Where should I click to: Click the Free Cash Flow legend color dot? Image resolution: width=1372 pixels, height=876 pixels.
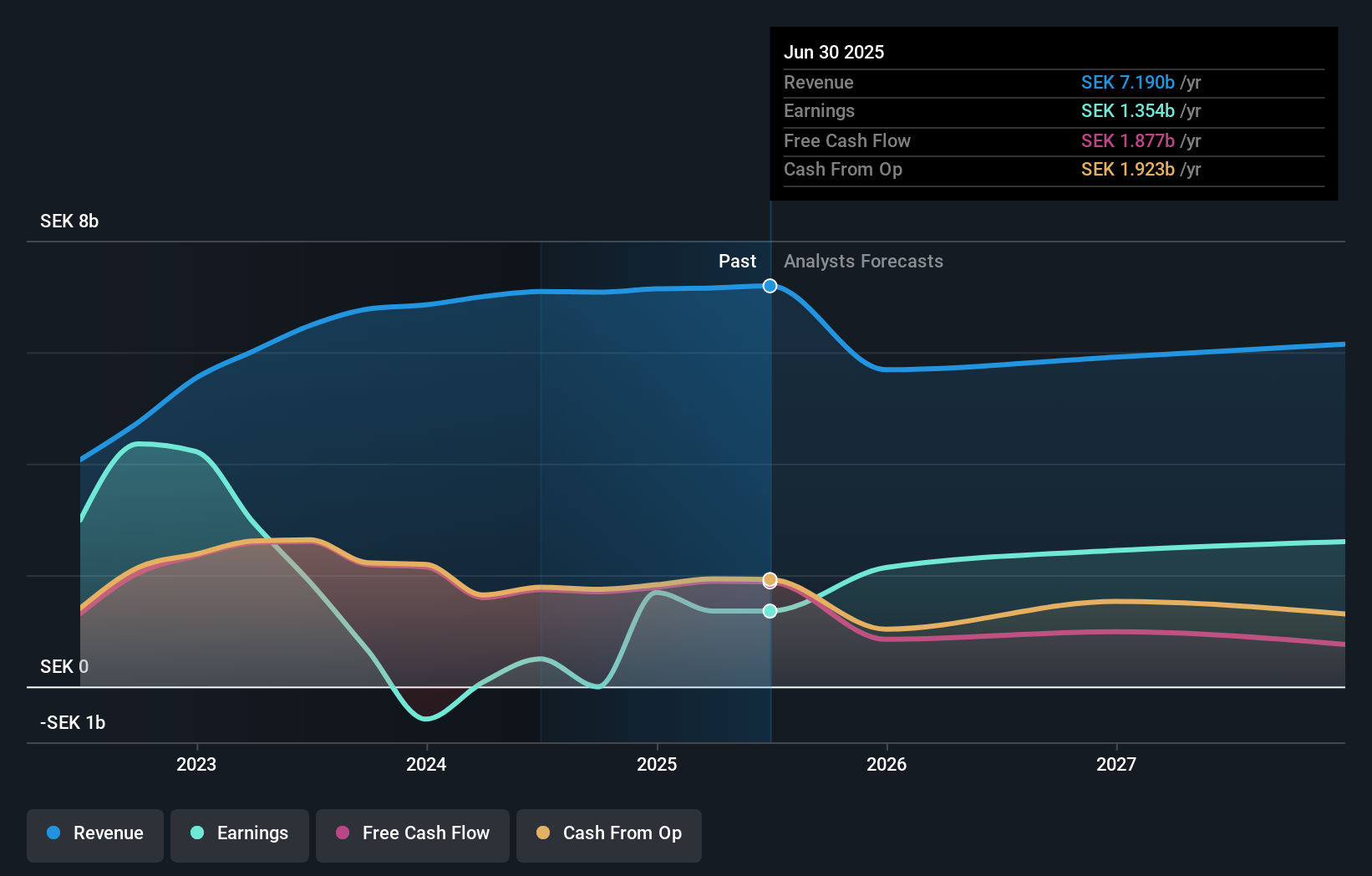point(343,833)
